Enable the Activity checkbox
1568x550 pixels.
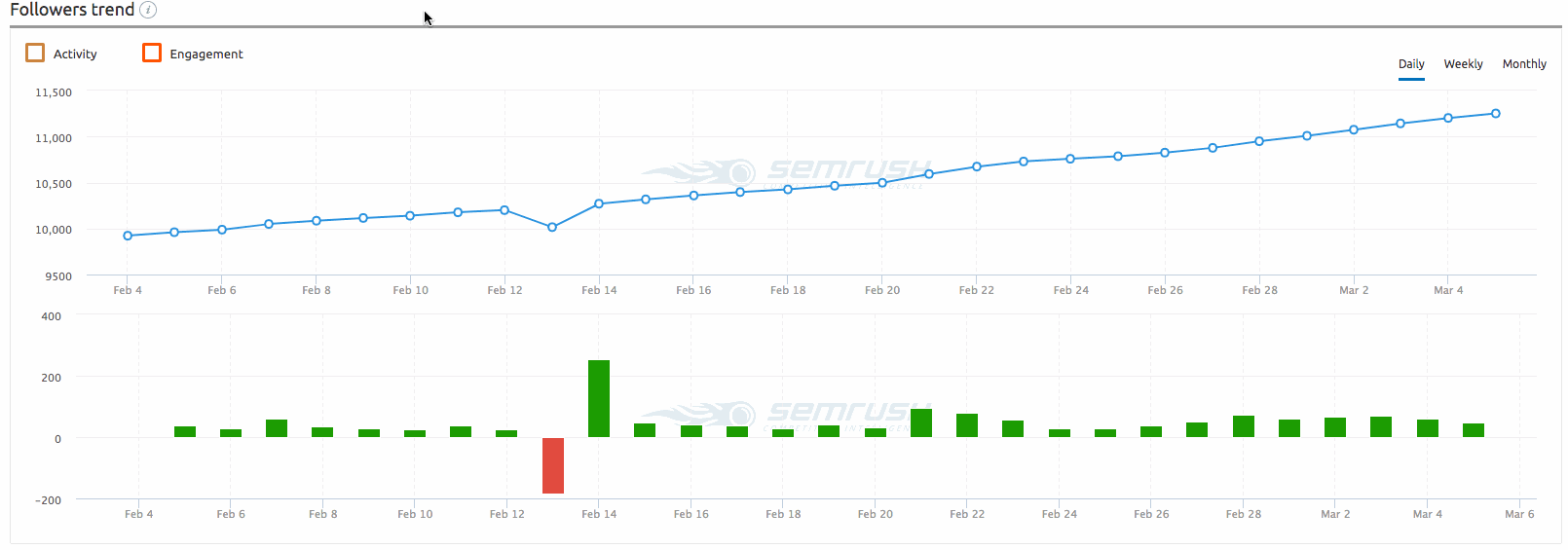click(35, 53)
